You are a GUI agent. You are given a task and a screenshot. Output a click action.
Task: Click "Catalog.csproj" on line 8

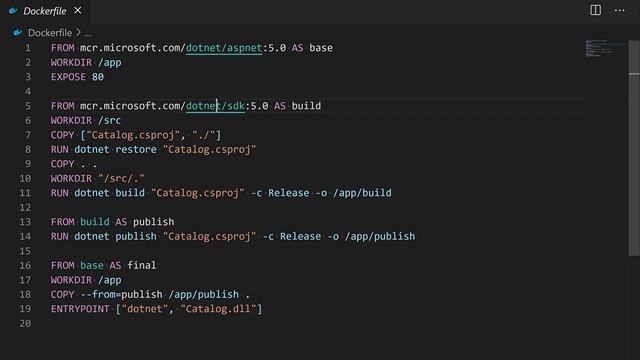coord(209,149)
